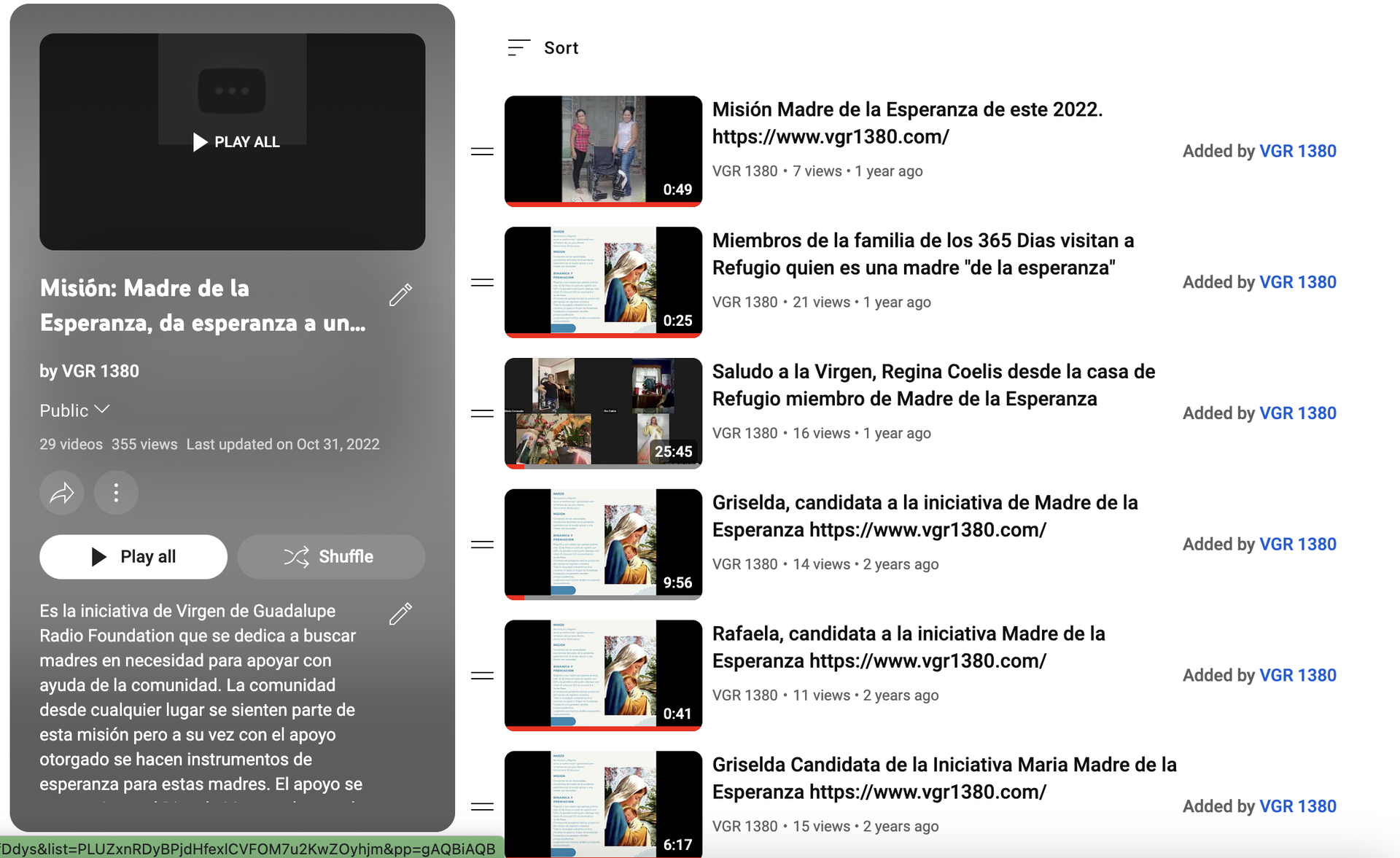Click the 0:41 video thumbnail
Viewport: 1400px width, 858px height.
(603, 676)
